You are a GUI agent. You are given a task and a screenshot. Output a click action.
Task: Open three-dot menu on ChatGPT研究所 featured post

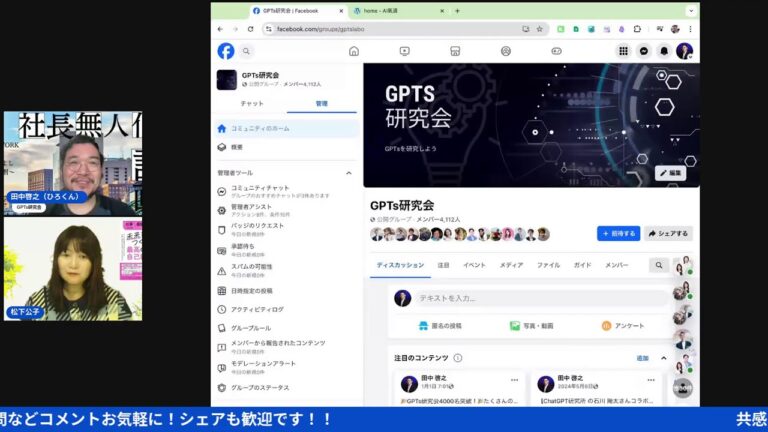pyautogui.click(x=650, y=380)
